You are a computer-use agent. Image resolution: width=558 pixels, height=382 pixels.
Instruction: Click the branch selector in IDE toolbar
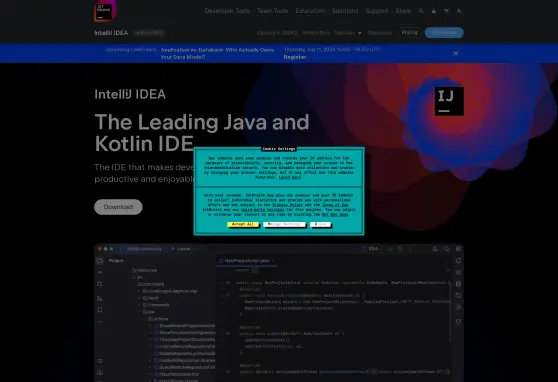tap(183, 249)
